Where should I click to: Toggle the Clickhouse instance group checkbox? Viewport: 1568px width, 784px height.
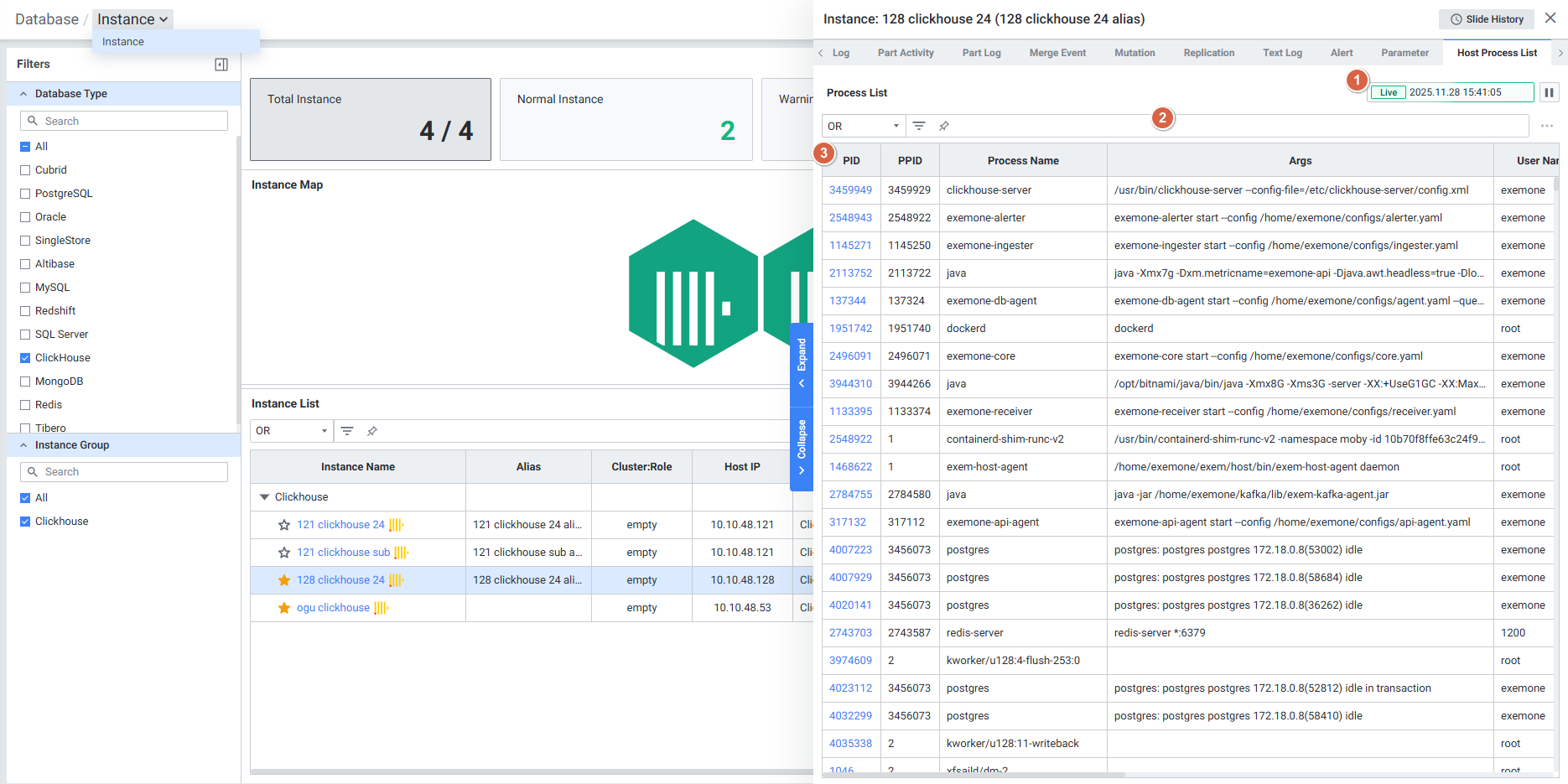[25, 522]
